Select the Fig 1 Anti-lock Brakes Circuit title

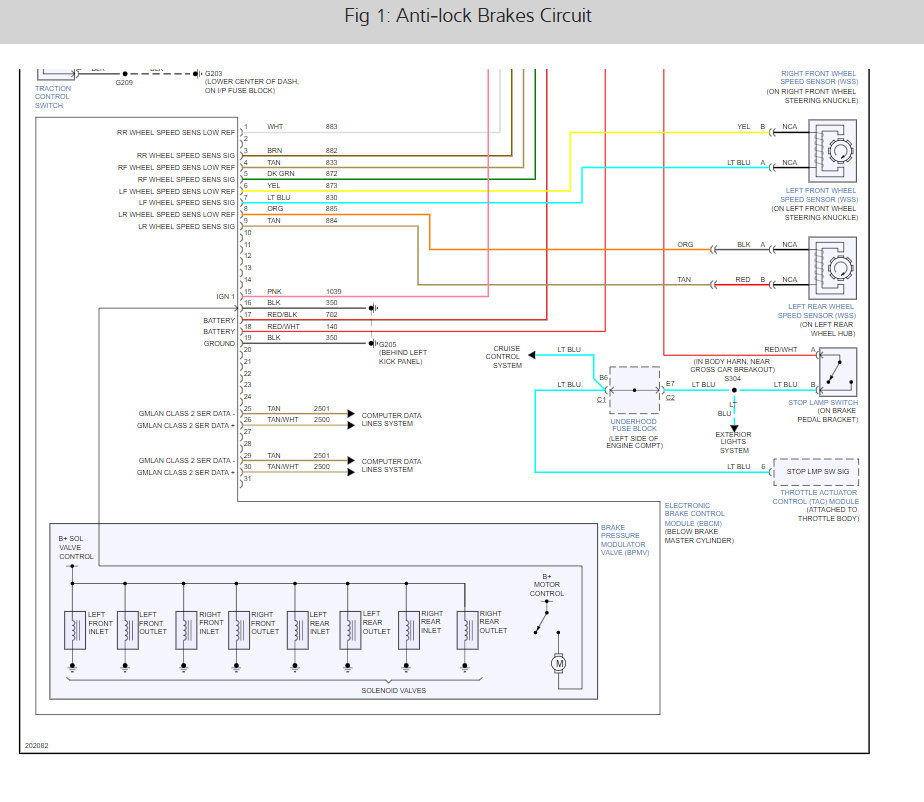pyautogui.click(x=468, y=16)
